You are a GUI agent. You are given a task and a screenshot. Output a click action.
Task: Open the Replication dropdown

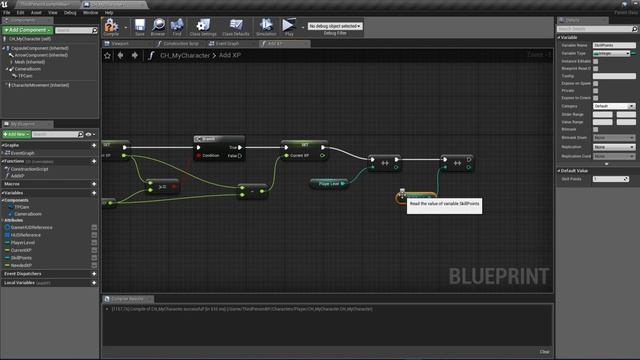pyautogui.click(x=614, y=147)
